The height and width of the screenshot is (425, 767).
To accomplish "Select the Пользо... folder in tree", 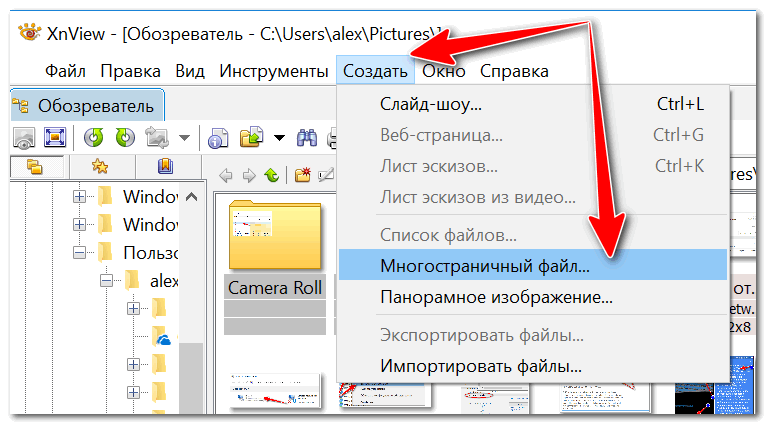I will (138, 253).
